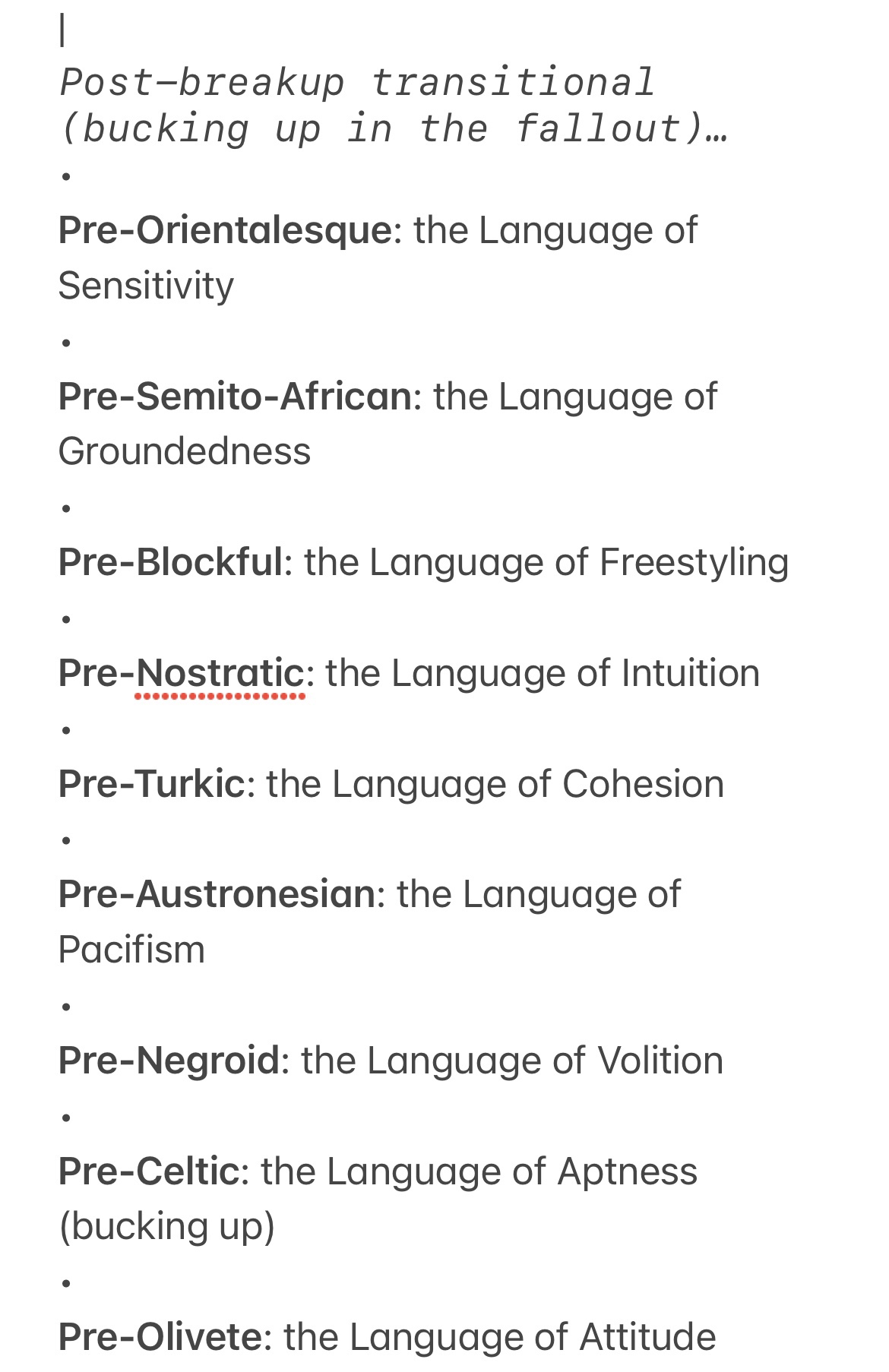Tap the word "Sensitivity"

[146, 286]
